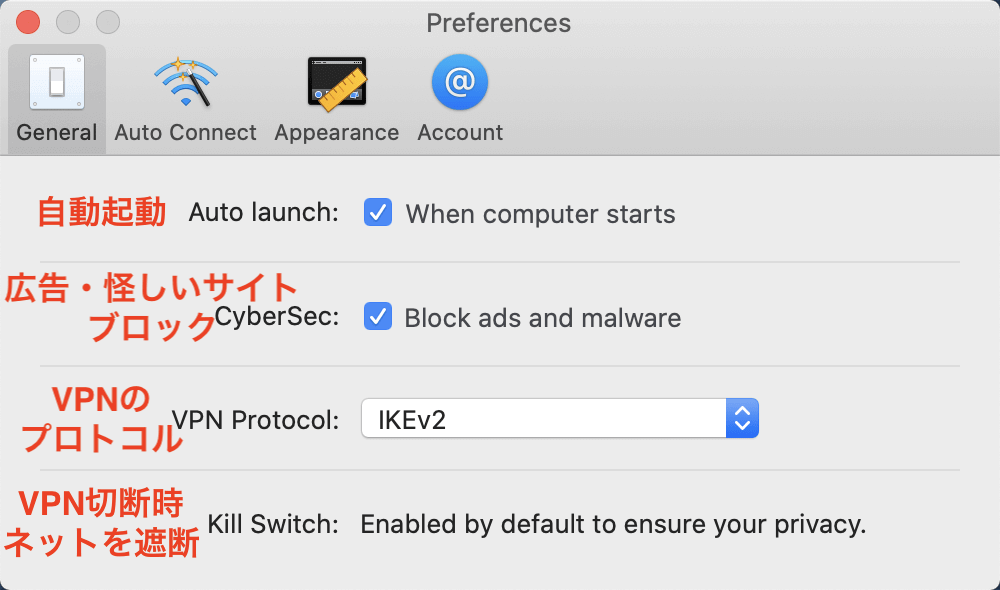
Task: Click the gray minimize window button
Action: pos(68,22)
